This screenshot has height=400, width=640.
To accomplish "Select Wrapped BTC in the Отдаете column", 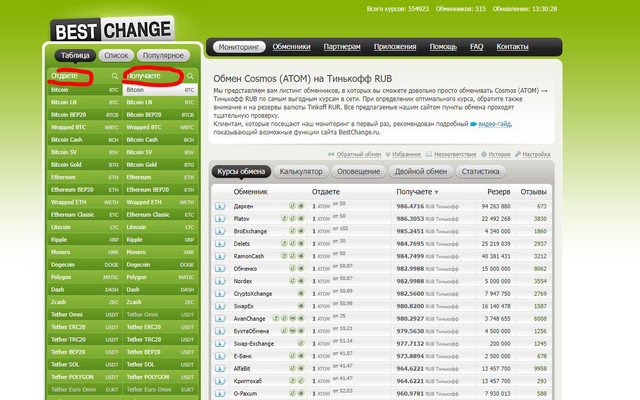I will click(x=84, y=127).
